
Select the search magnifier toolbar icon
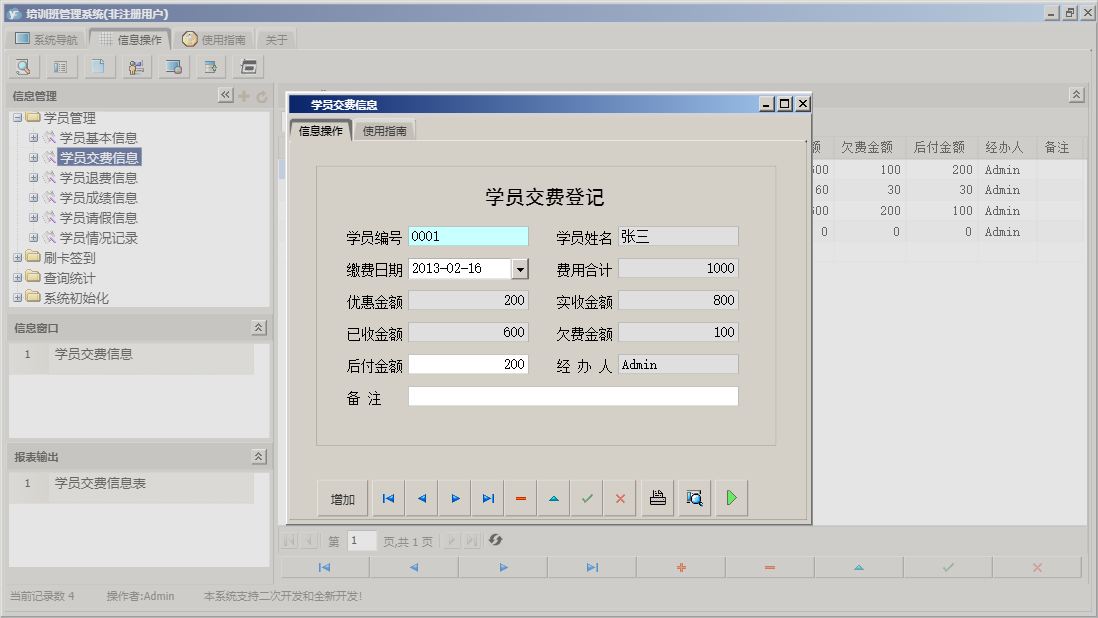[x=22, y=66]
